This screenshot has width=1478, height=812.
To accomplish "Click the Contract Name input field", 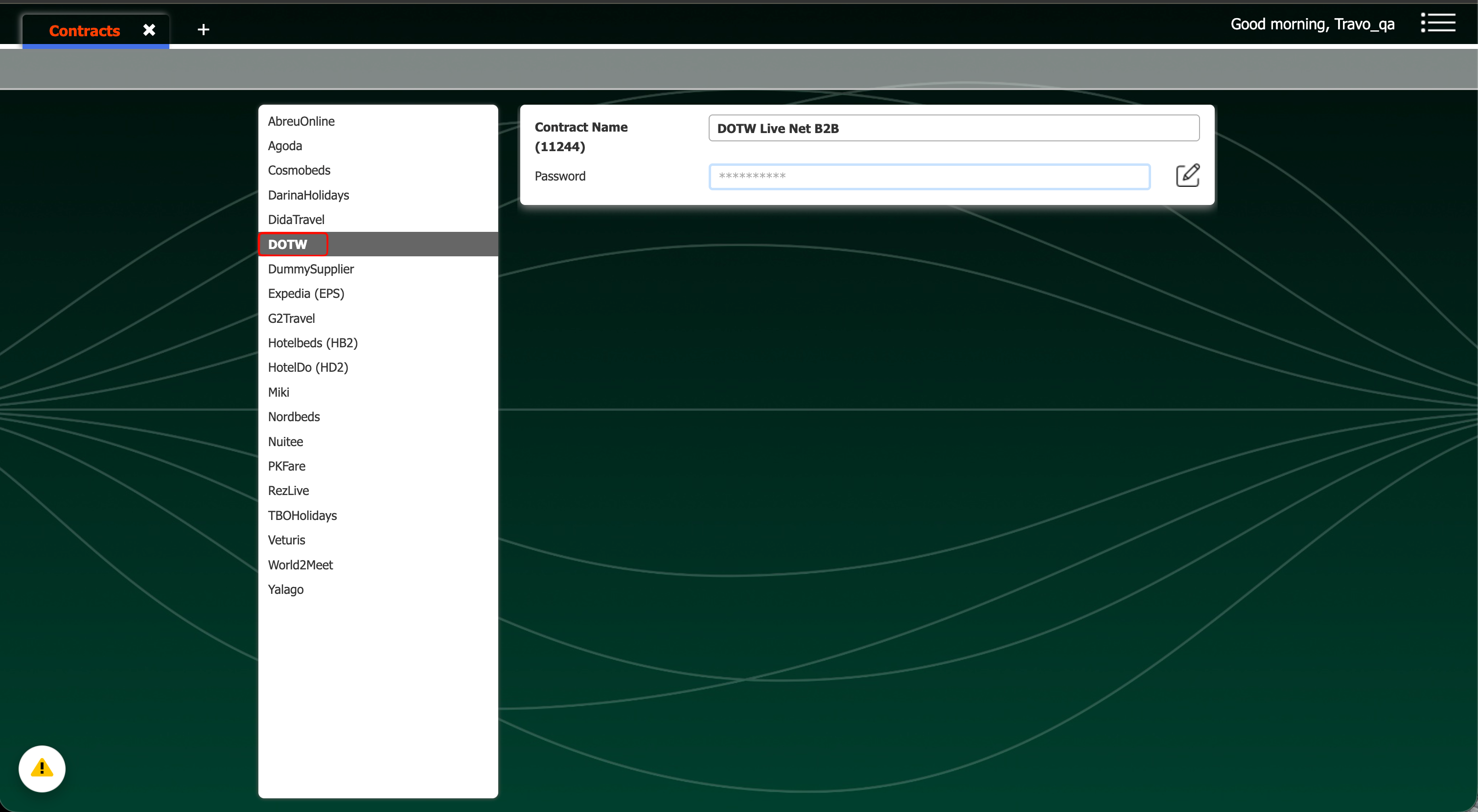I will tap(953, 129).
